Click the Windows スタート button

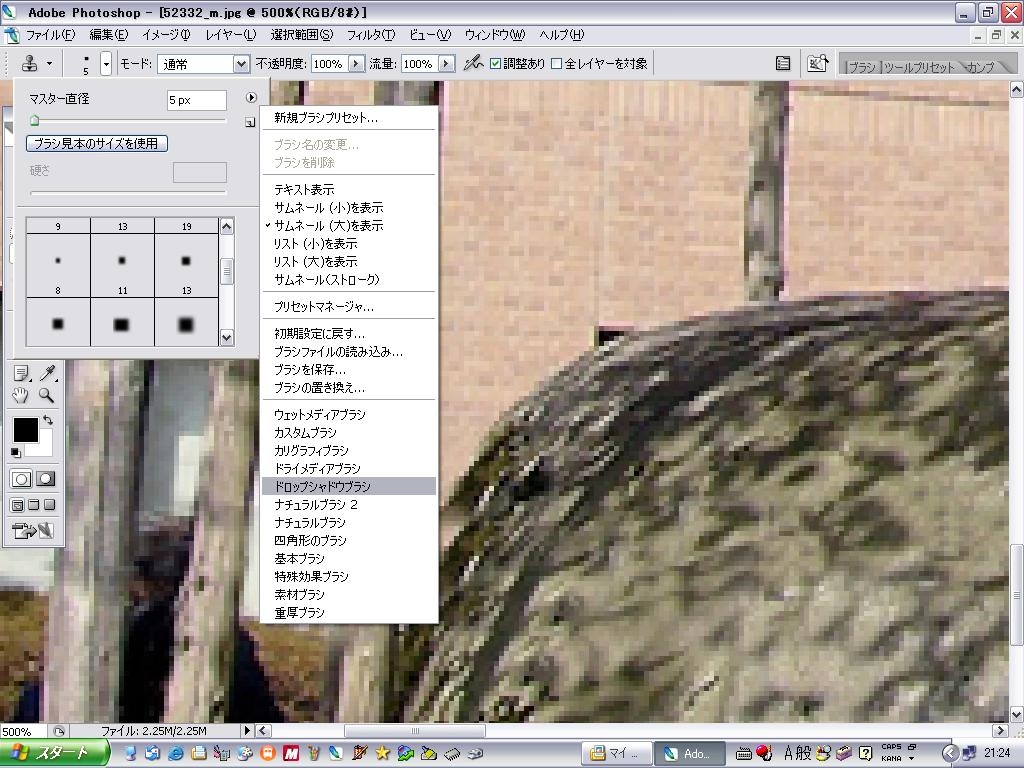click(55, 753)
